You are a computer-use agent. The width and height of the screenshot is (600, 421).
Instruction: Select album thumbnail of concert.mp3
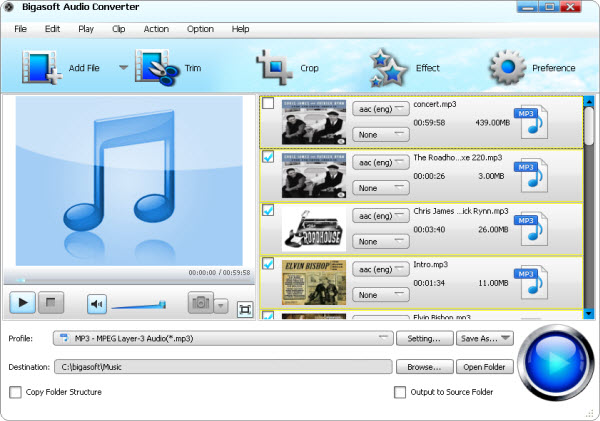coord(314,122)
